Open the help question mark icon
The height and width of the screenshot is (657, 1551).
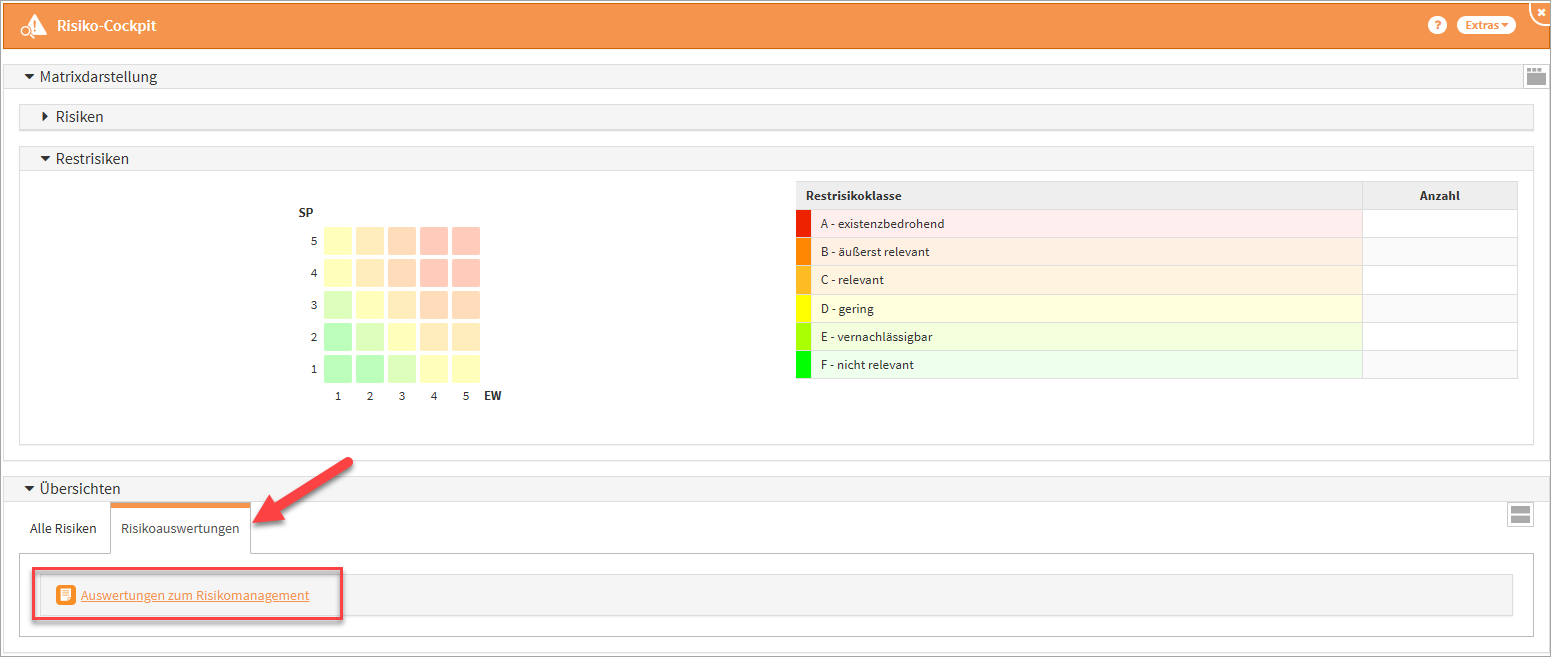(1437, 25)
